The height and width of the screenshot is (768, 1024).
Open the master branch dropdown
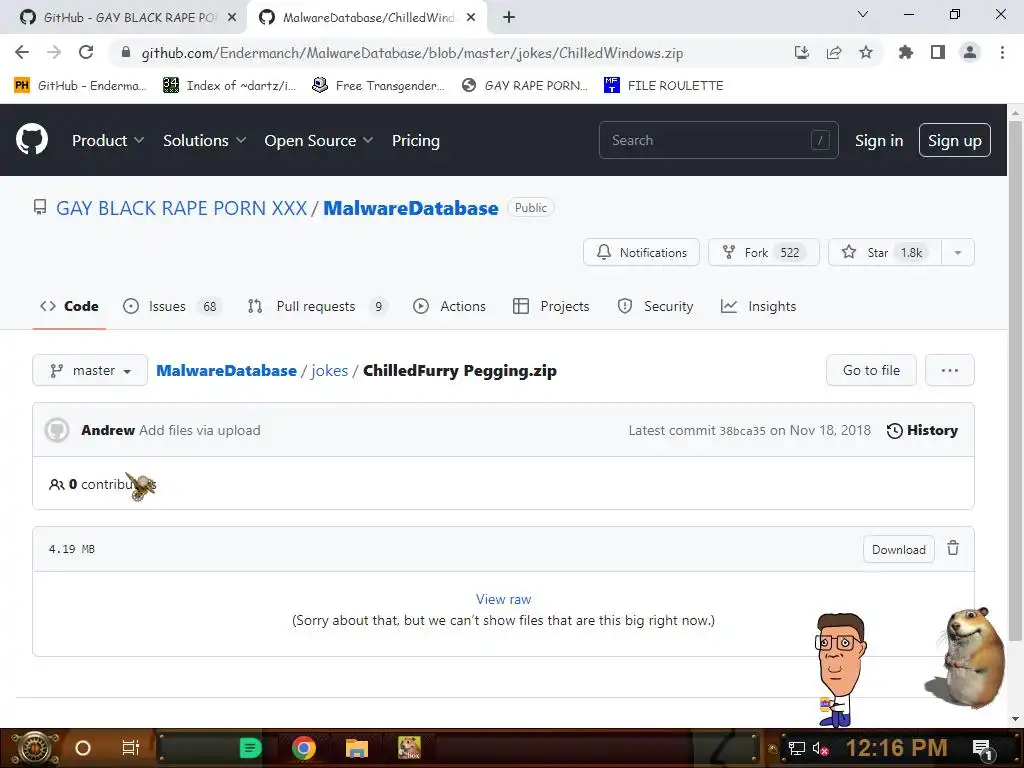click(90, 370)
